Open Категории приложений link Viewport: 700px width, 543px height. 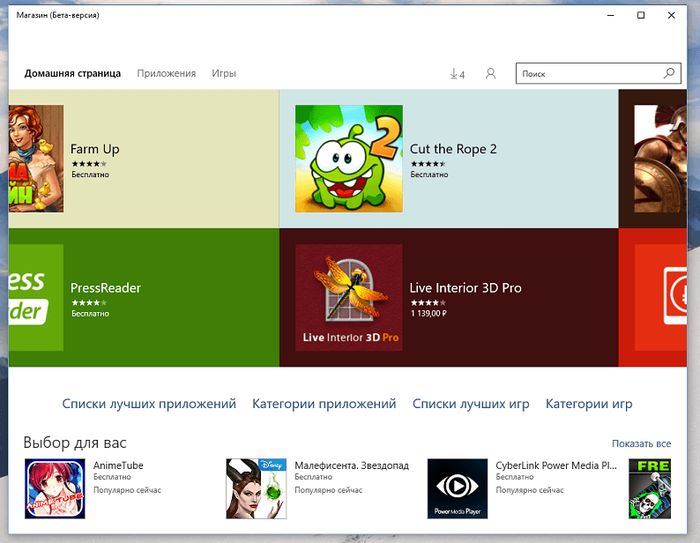[324, 404]
